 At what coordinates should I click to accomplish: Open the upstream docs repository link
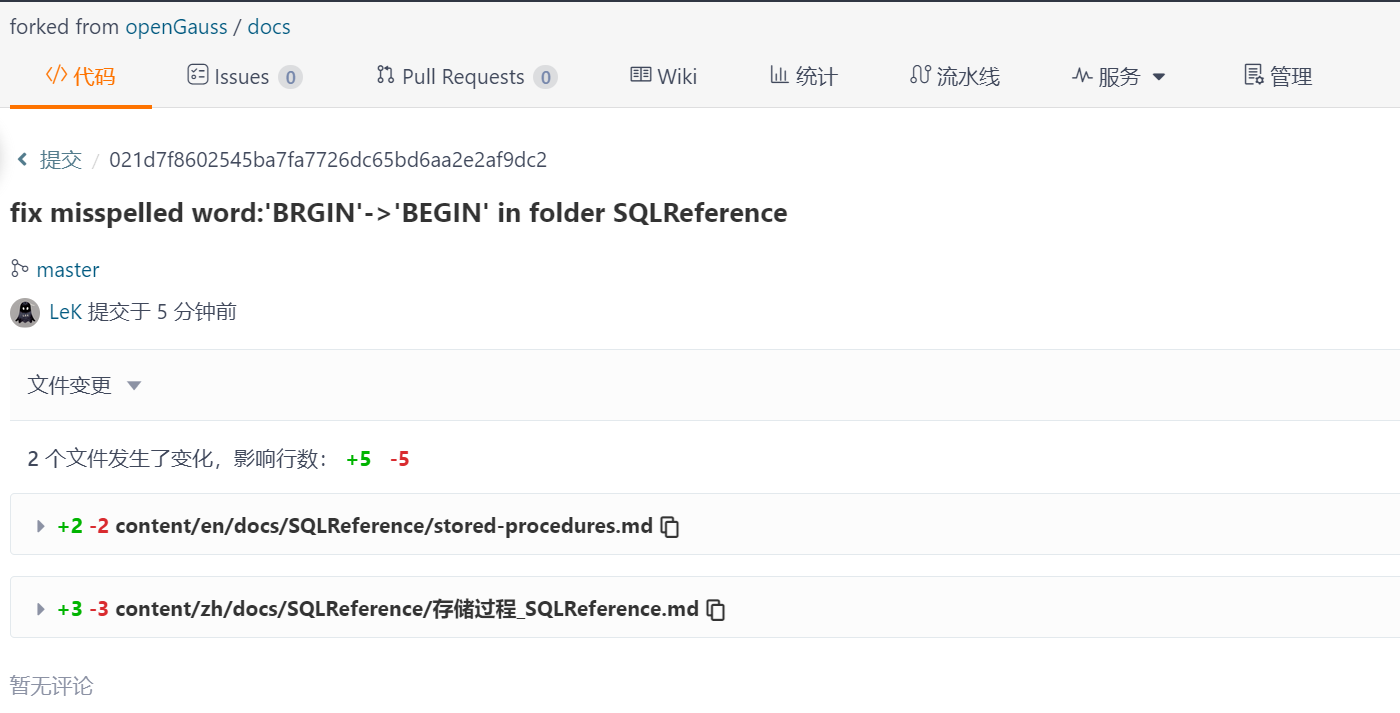click(x=269, y=27)
